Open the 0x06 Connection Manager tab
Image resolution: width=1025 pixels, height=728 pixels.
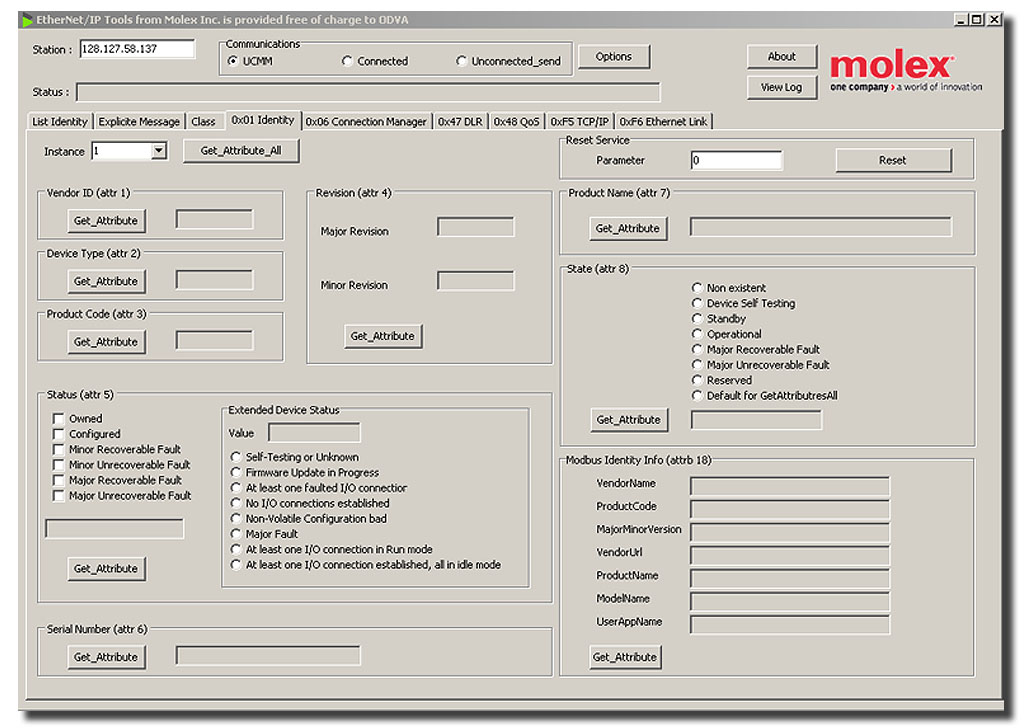coord(366,122)
